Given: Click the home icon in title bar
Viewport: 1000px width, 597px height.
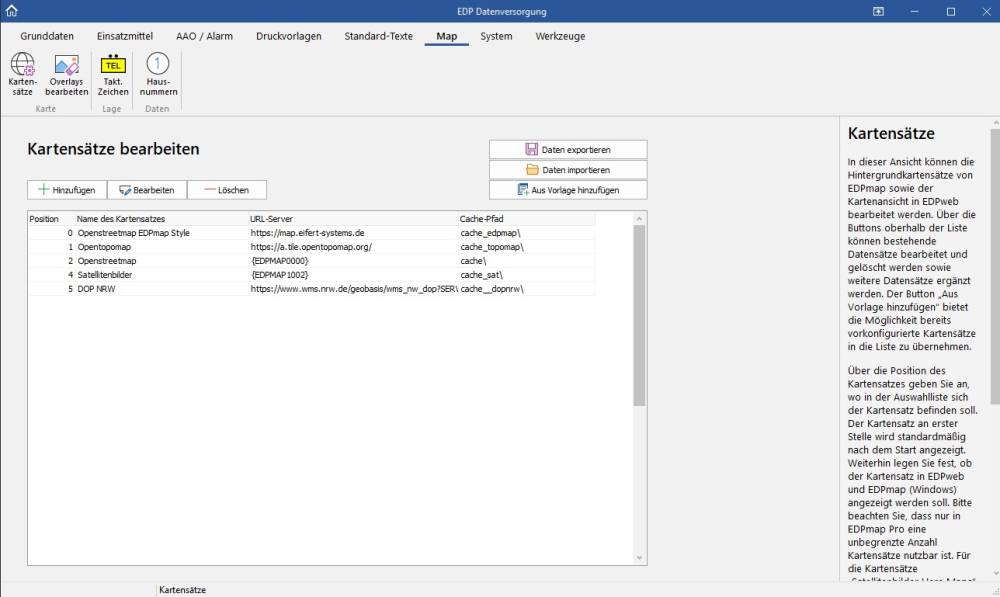Looking at the screenshot, I should coord(11,11).
